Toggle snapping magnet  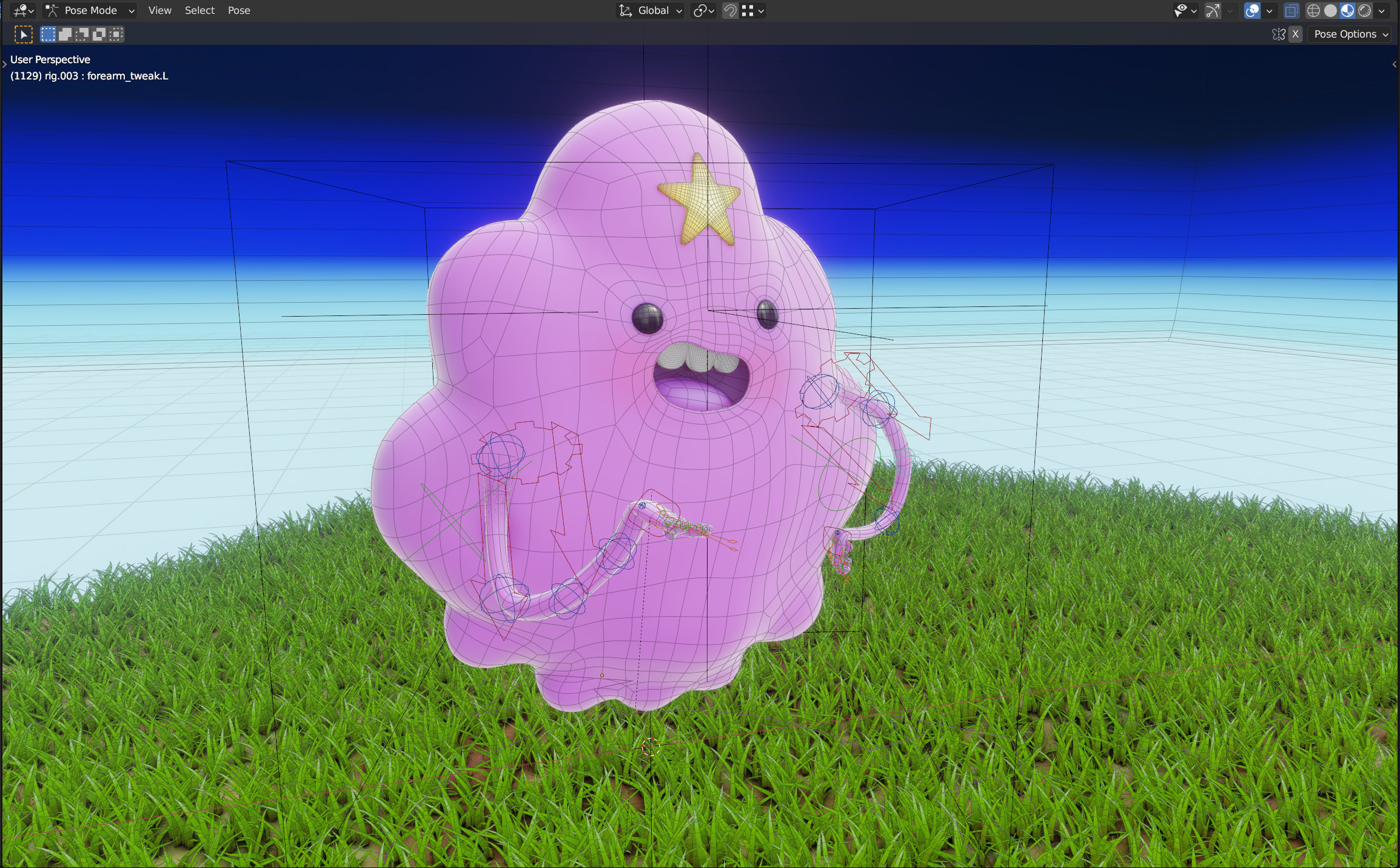730,10
